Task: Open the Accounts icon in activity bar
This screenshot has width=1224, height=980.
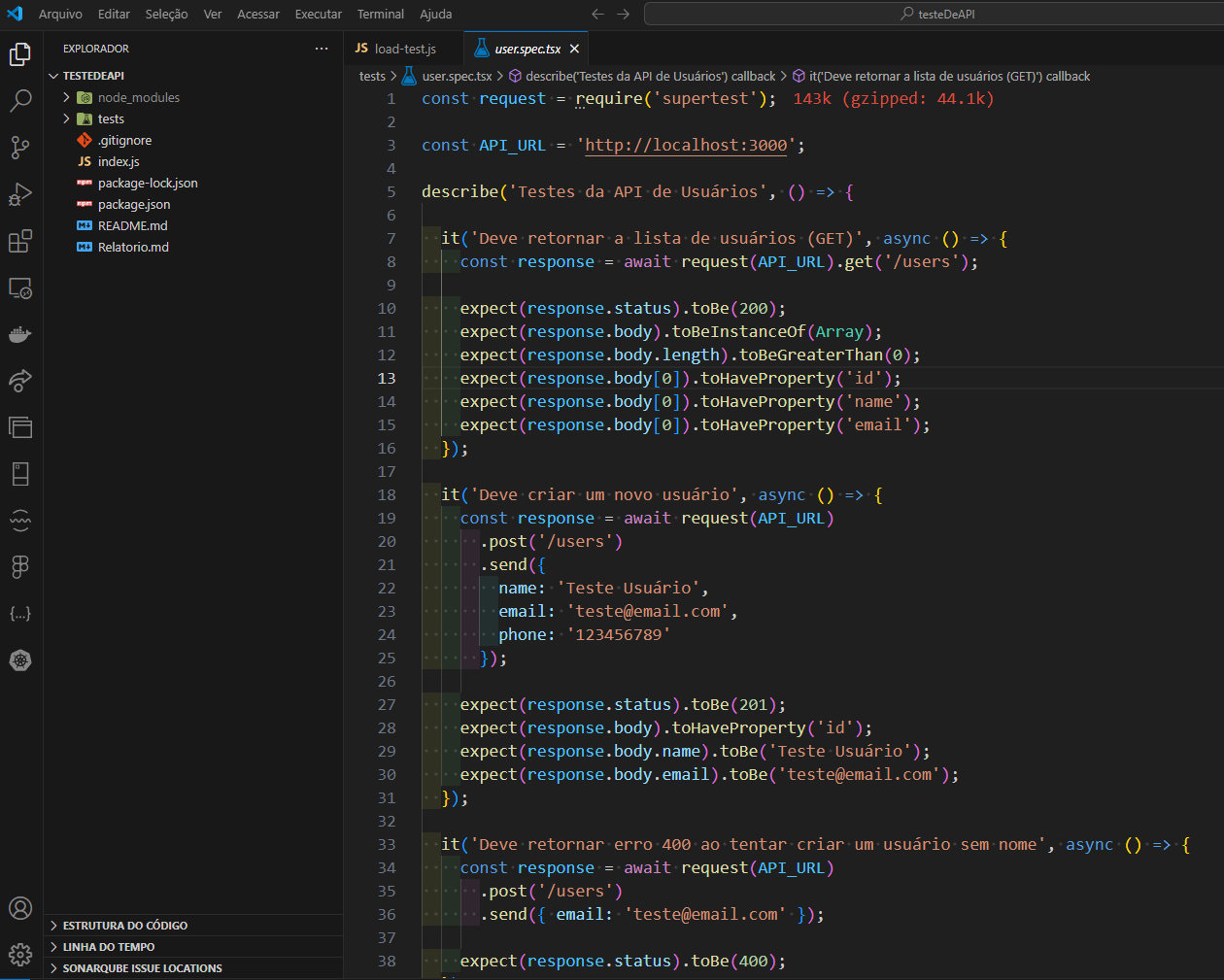Action: point(20,908)
